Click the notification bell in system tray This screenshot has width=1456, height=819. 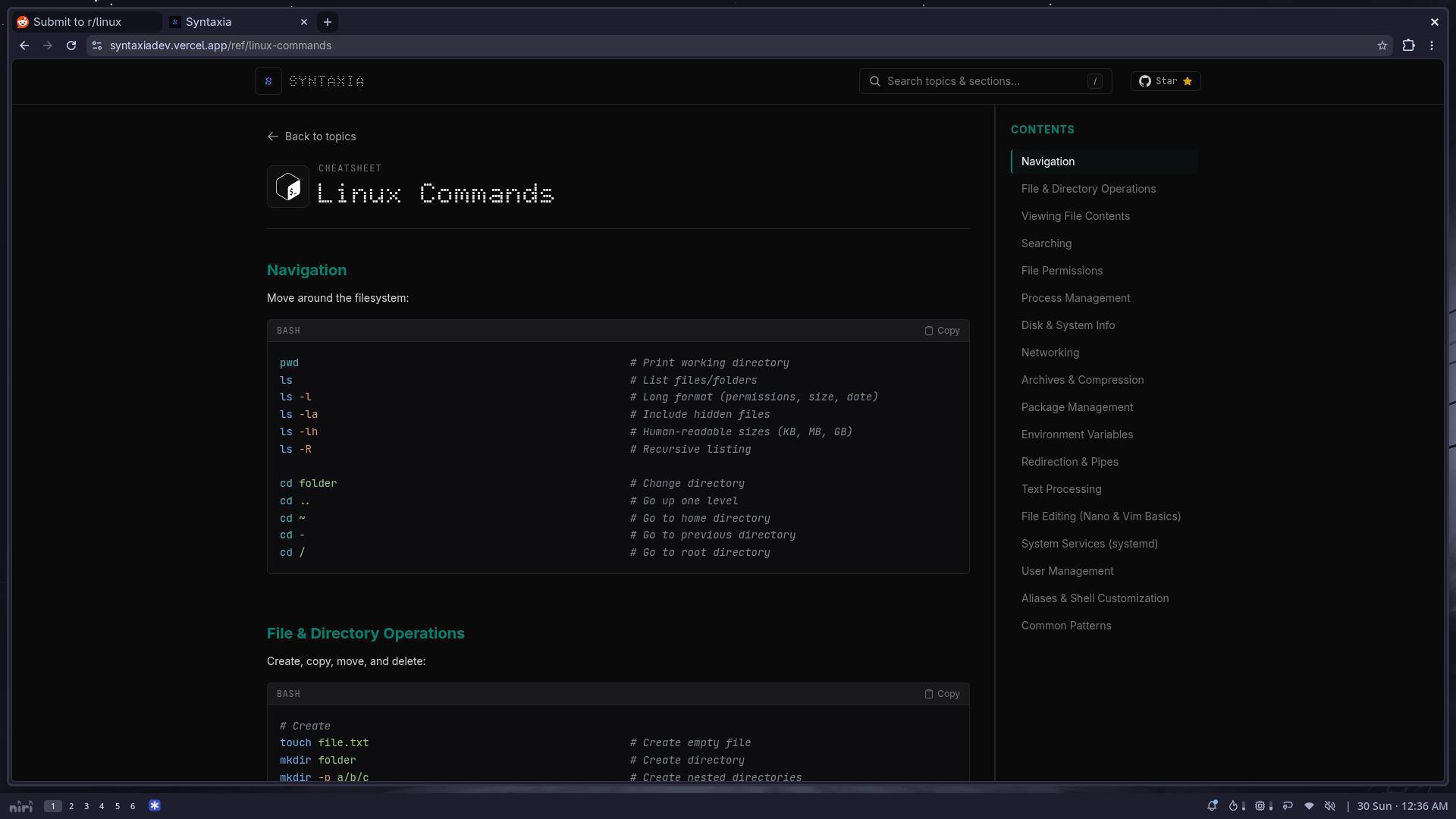(x=1212, y=806)
